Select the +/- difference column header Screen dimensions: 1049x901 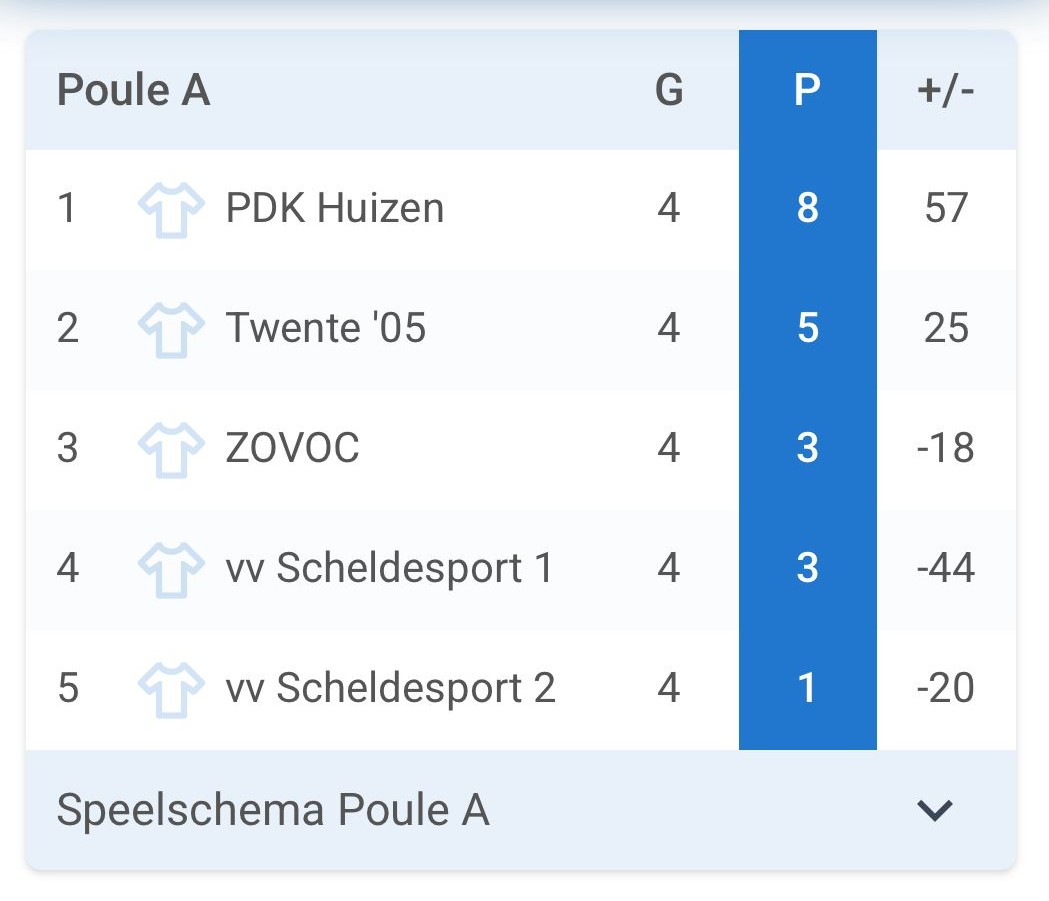[x=945, y=91]
